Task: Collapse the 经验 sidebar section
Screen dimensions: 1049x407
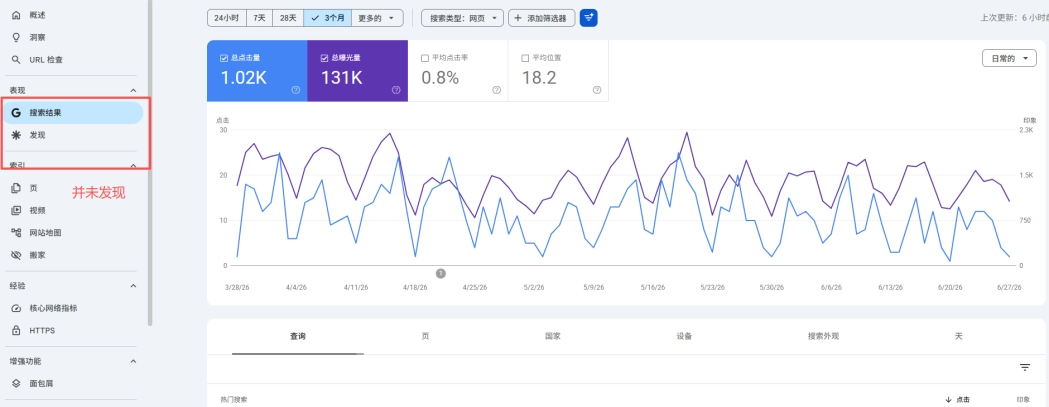Action: pyautogui.click(x=133, y=286)
